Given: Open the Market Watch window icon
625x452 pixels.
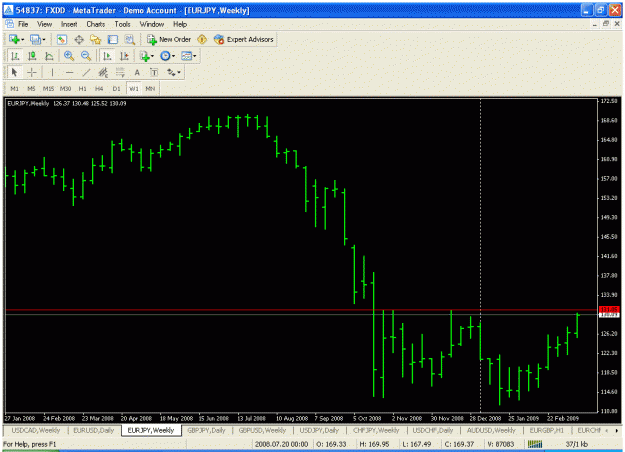Looking at the screenshot, I should point(62,39).
